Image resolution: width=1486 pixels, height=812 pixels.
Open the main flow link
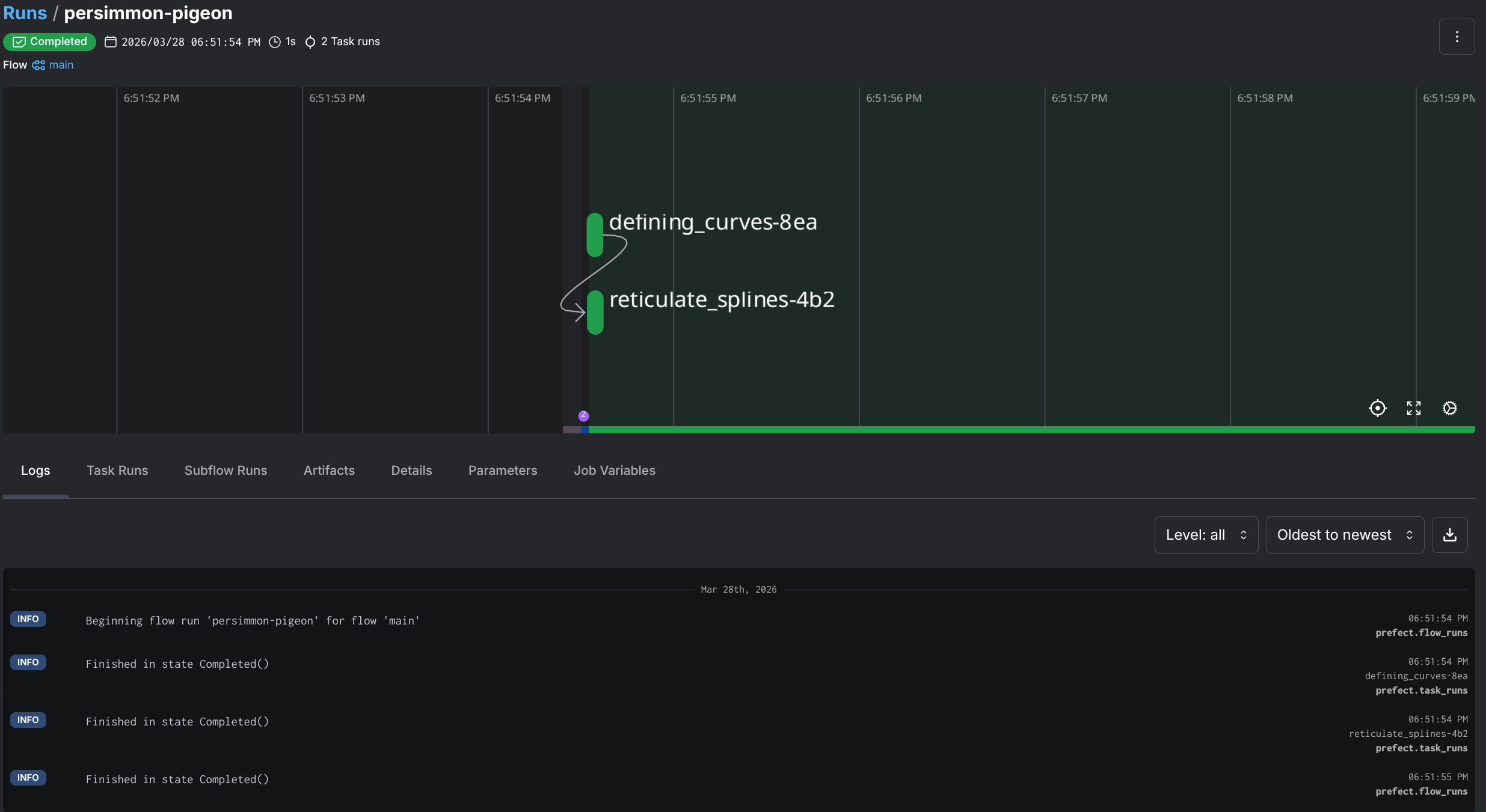point(61,65)
